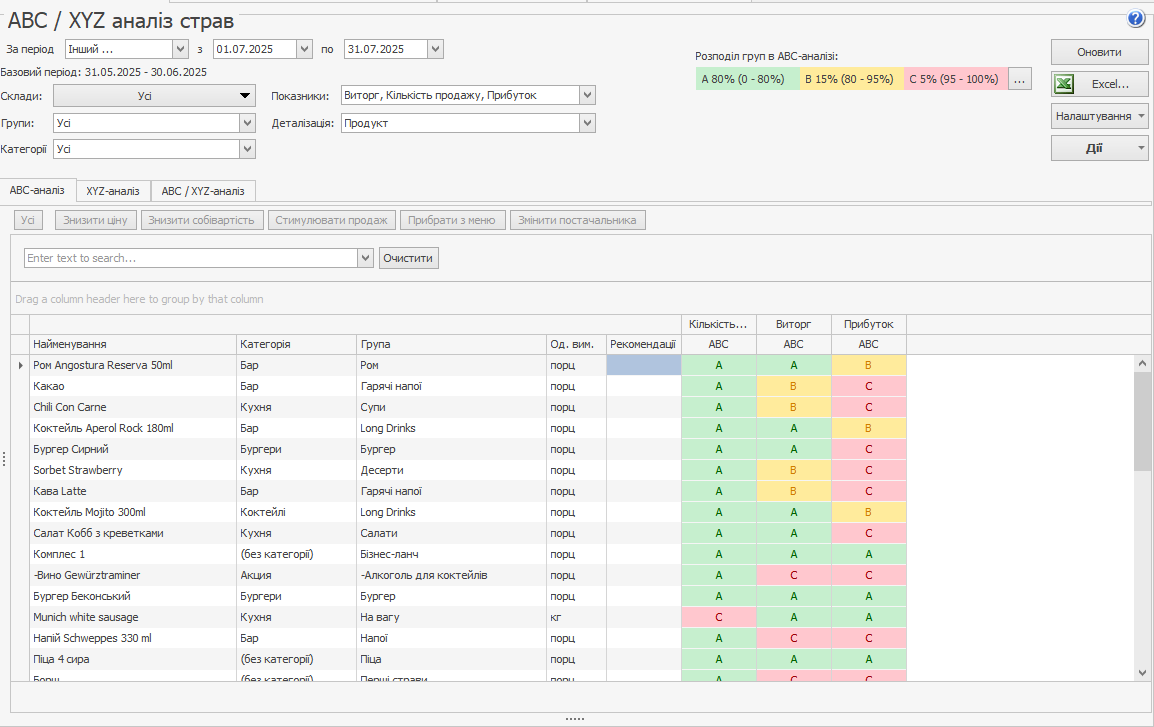Toggle the 'Знизити ціну' recommendation filter
The image size is (1154, 727).
96,220
